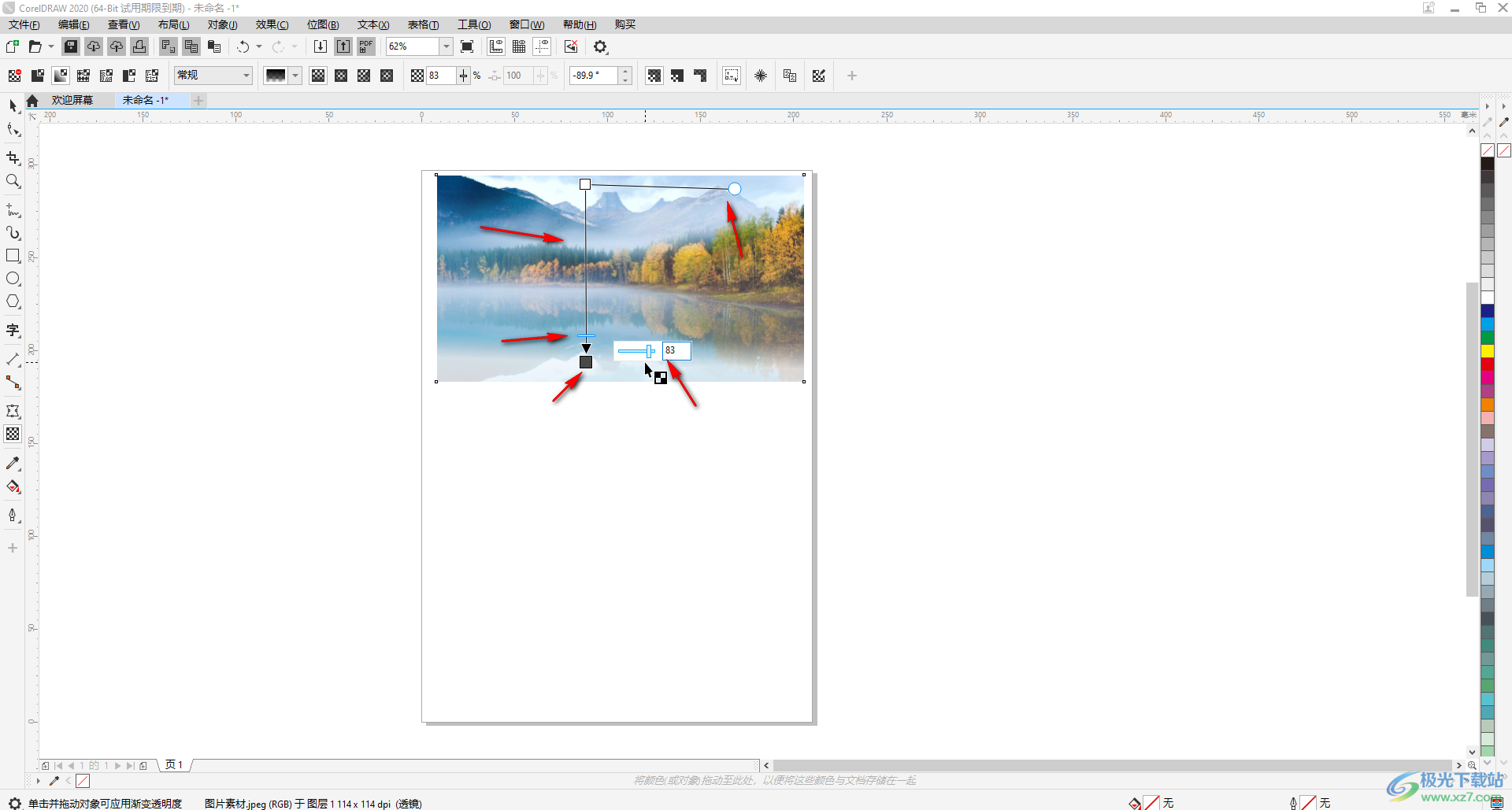The height and width of the screenshot is (810, 1512).
Task: Click the rotation angle field -89.9
Action: (595, 76)
